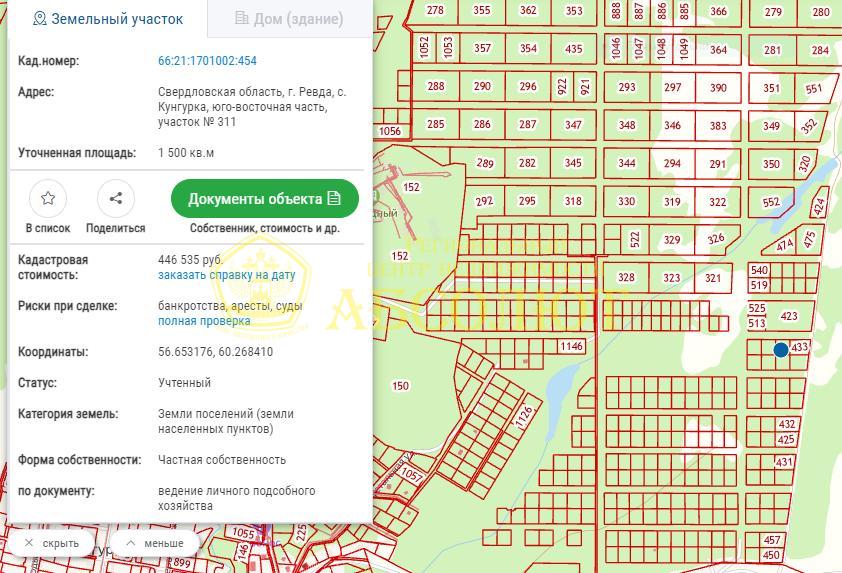The image size is (842, 573).
Task: Select map parcel 390
Action: (x=718, y=88)
